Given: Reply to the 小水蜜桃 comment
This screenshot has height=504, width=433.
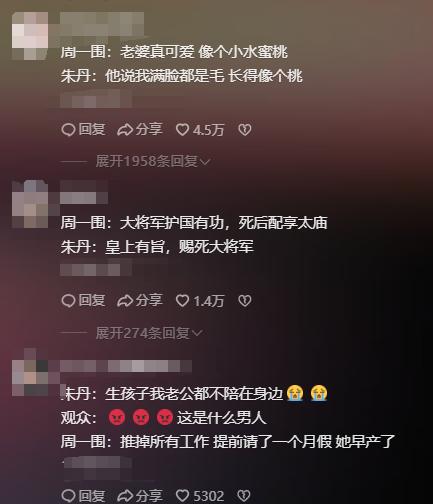Looking at the screenshot, I should pyautogui.click(x=83, y=130).
